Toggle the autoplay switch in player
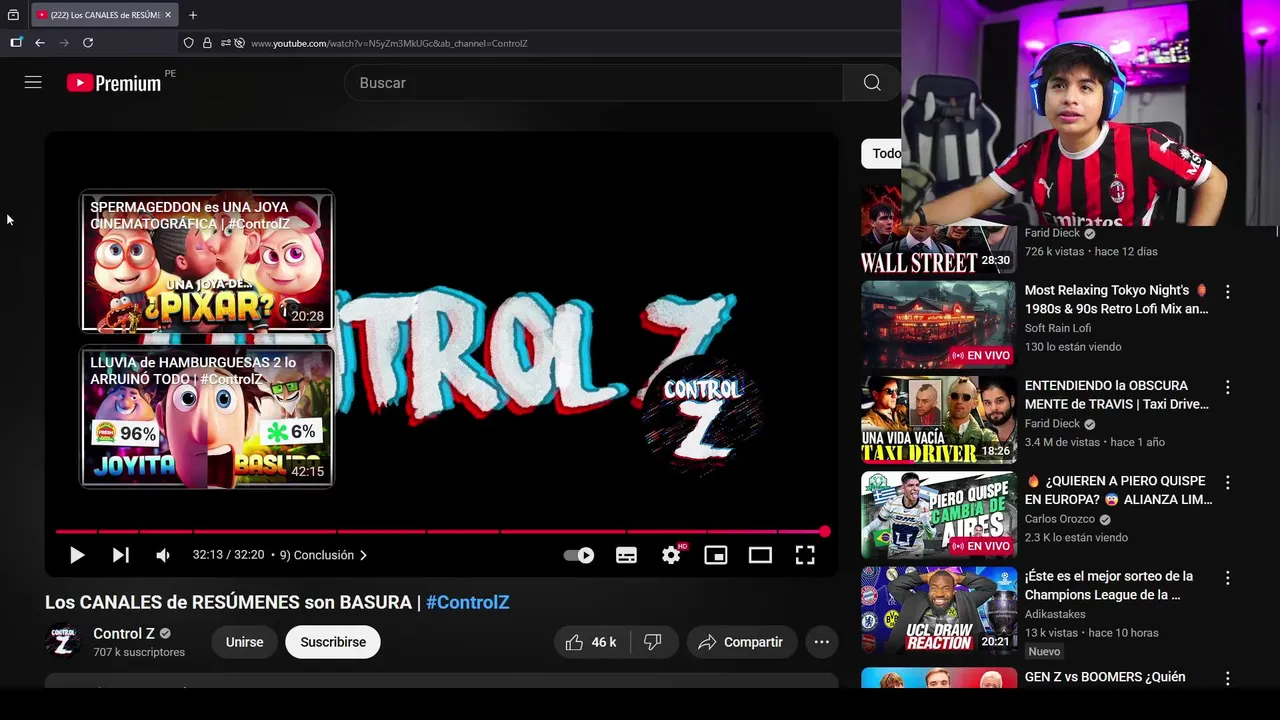1280x720 pixels. (x=579, y=555)
